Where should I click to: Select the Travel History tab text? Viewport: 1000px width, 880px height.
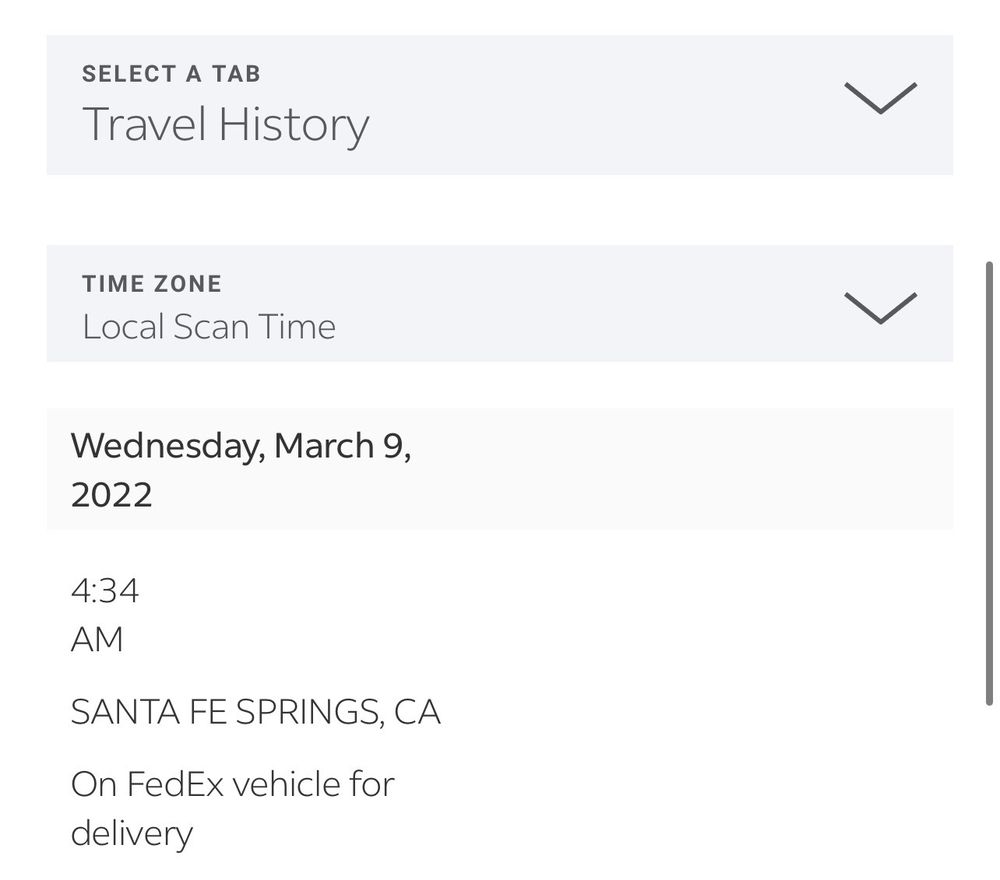(225, 125)
